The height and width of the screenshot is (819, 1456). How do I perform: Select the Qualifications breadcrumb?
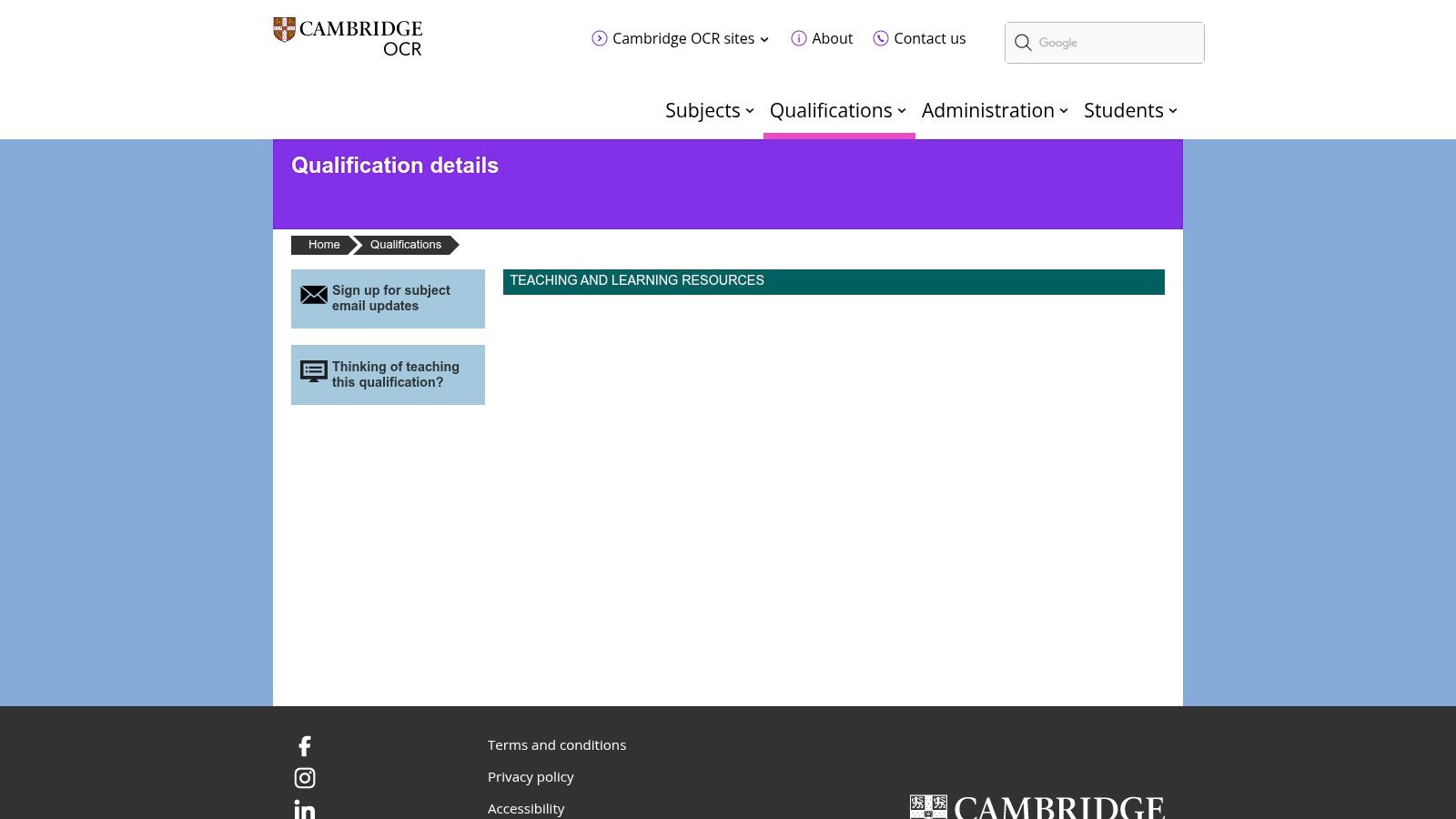click(406, 245)
